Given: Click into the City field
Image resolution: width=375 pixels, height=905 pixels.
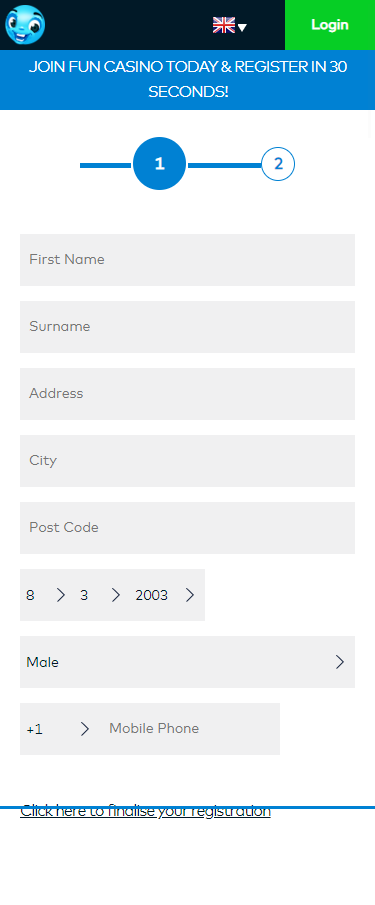Looking at the screenshot, I should 188,461.
